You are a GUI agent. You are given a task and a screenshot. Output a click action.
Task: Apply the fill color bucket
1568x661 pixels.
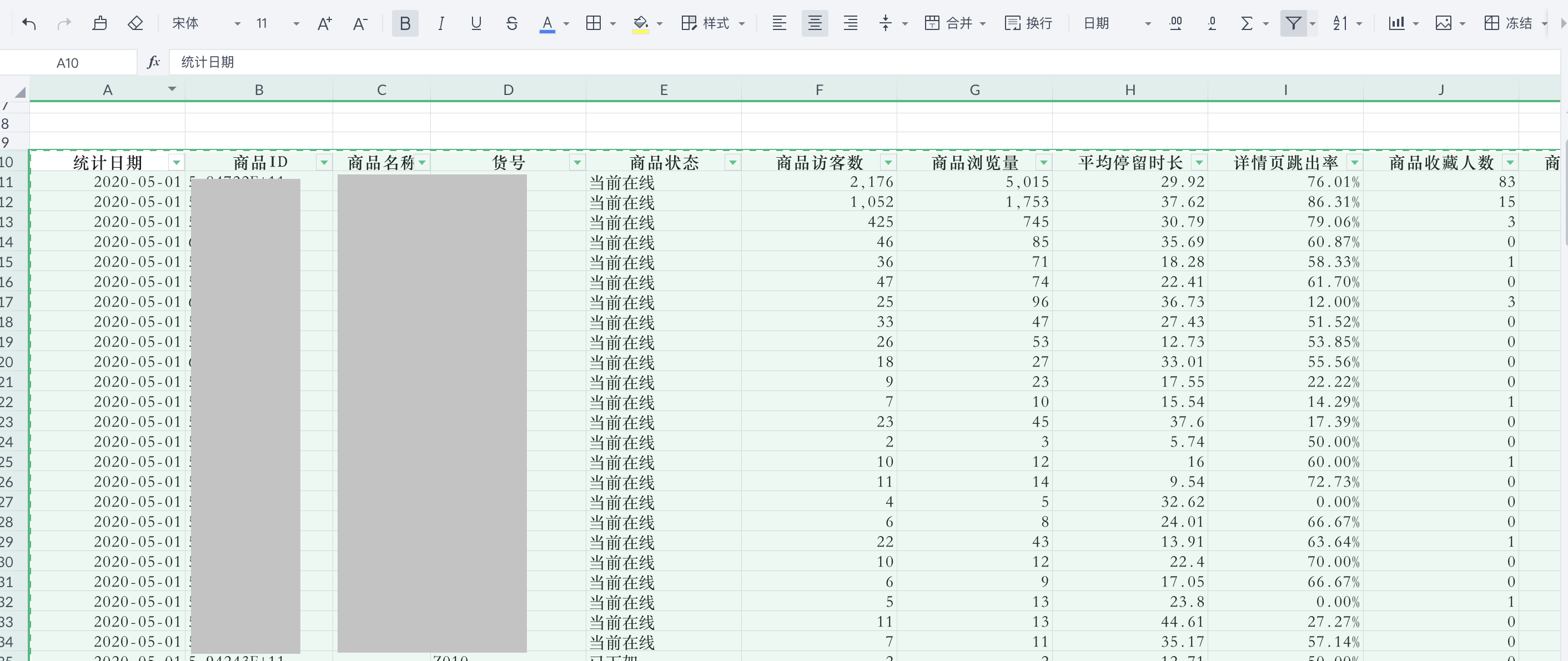pos(640,24)
